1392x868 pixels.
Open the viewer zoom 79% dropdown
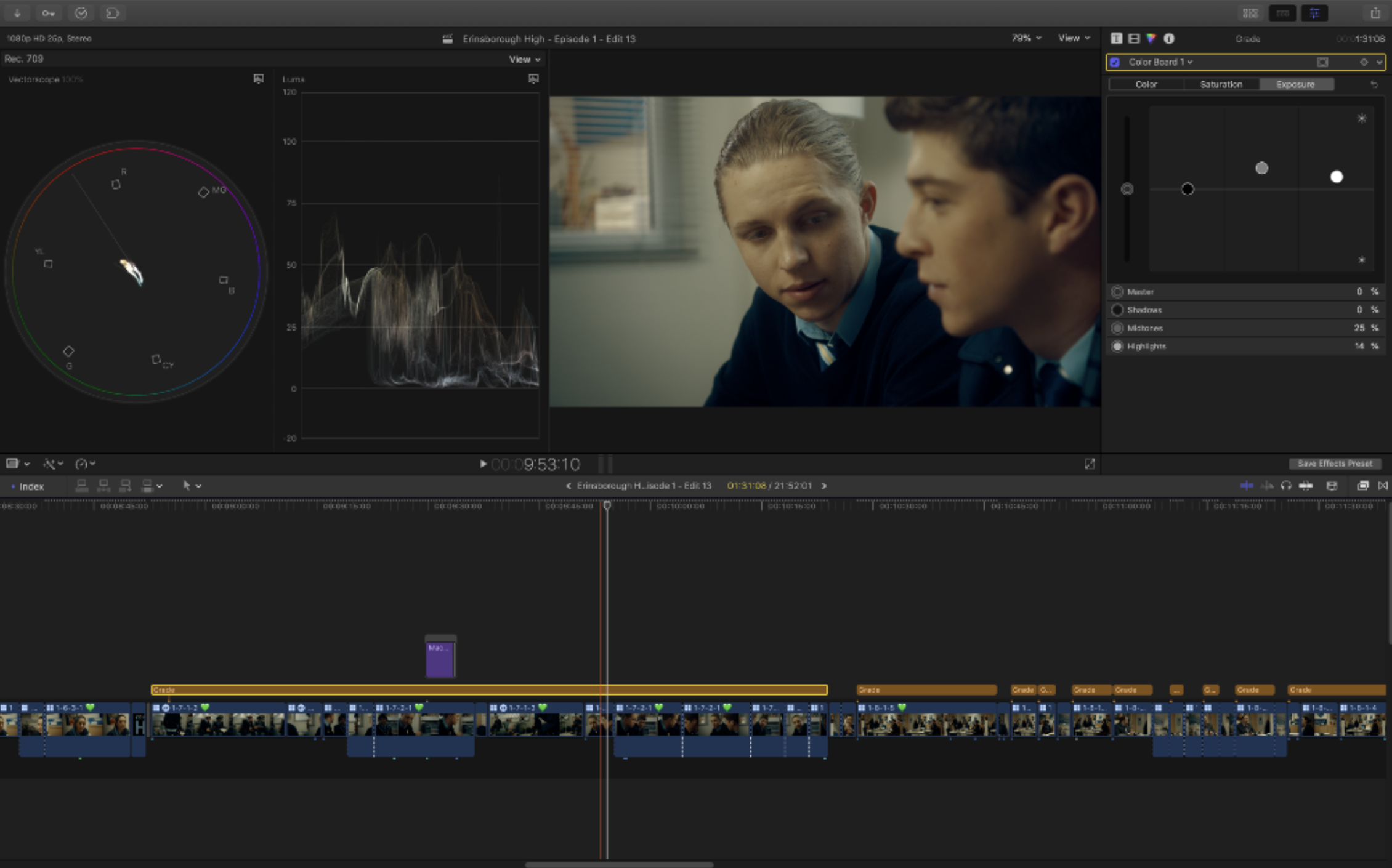(1026, 38)
